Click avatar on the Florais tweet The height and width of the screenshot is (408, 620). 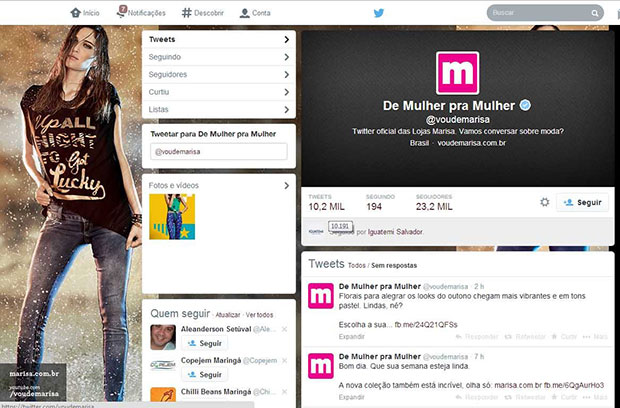coord(321,296)
